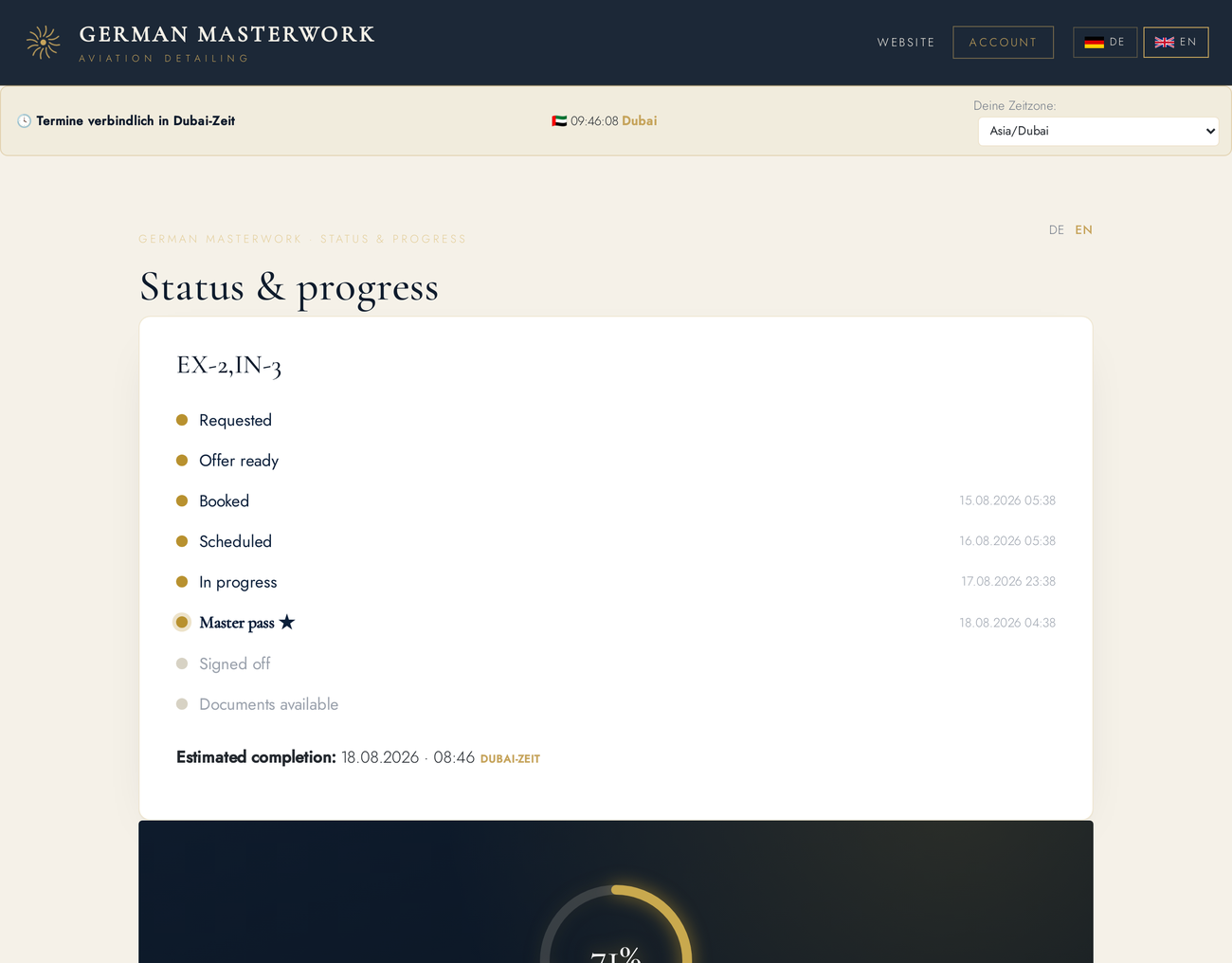This screenshot has height=963, width=1232.
Task: Click the GERMAN MASTERWORK header title
Action: click(x=227, y=34)
